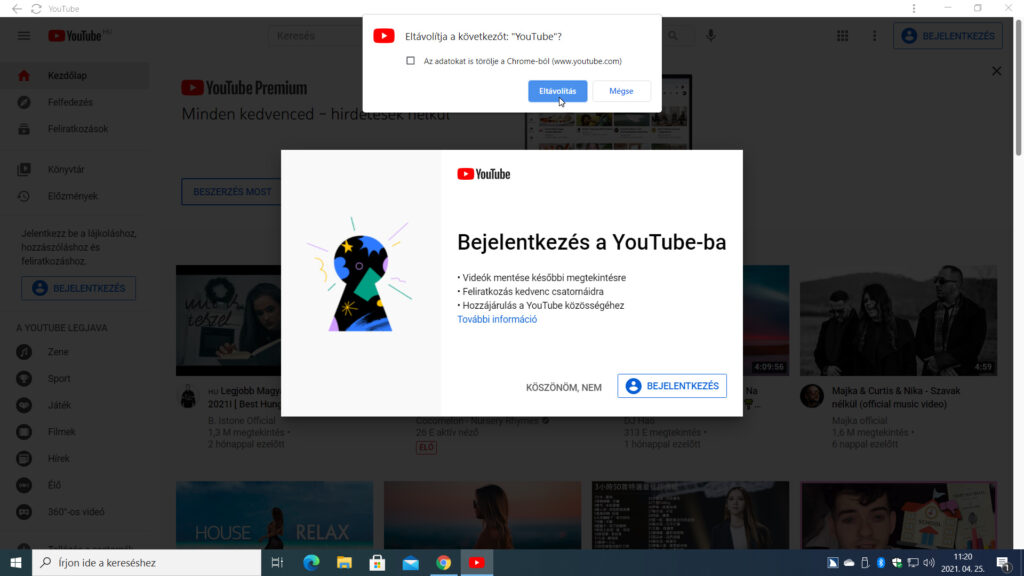This screenshot has width=1024, height=576.
Task: Click the YouTube app icon in the taskbar
Action: tap(477, 562)
